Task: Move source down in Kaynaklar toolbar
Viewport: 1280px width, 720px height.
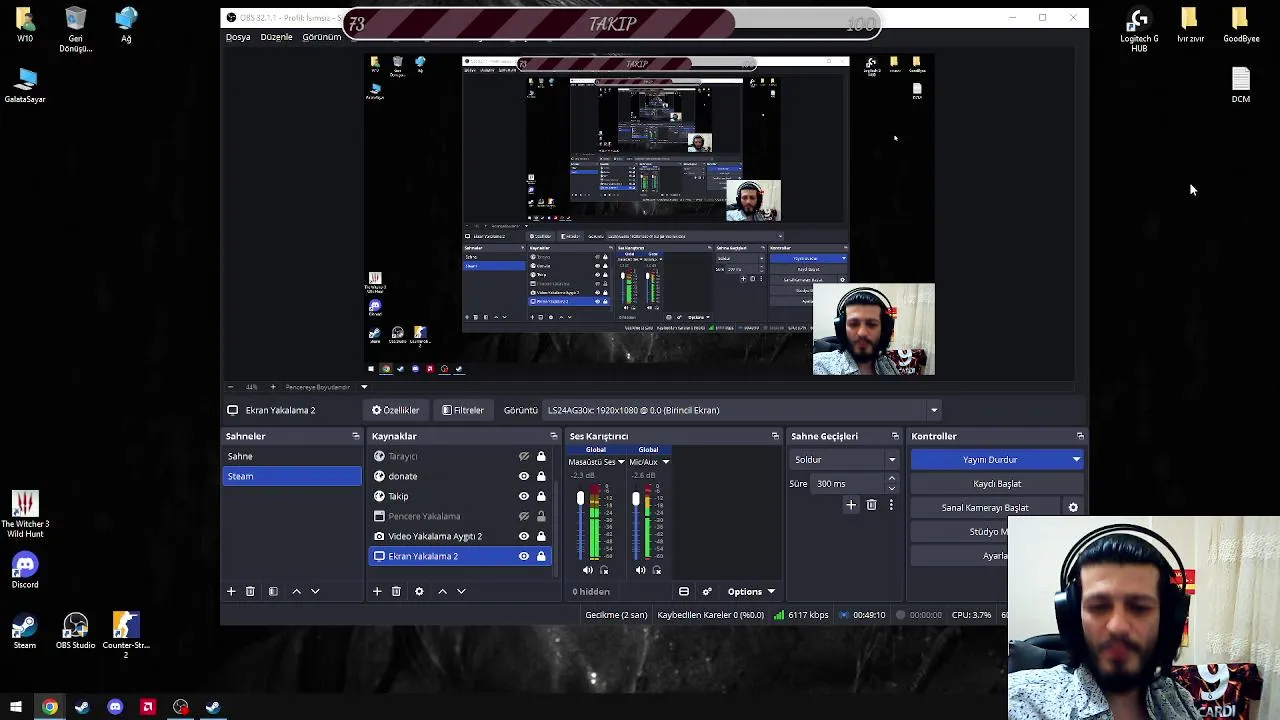Action: click(461, 591)
